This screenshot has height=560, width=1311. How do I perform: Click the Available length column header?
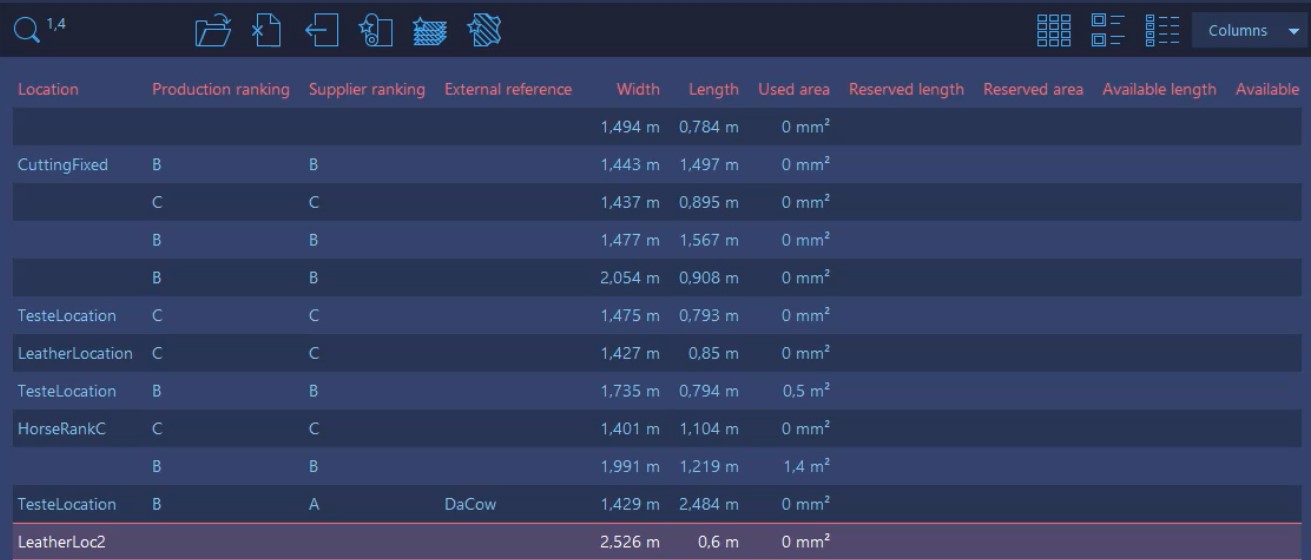(1160, 89)
